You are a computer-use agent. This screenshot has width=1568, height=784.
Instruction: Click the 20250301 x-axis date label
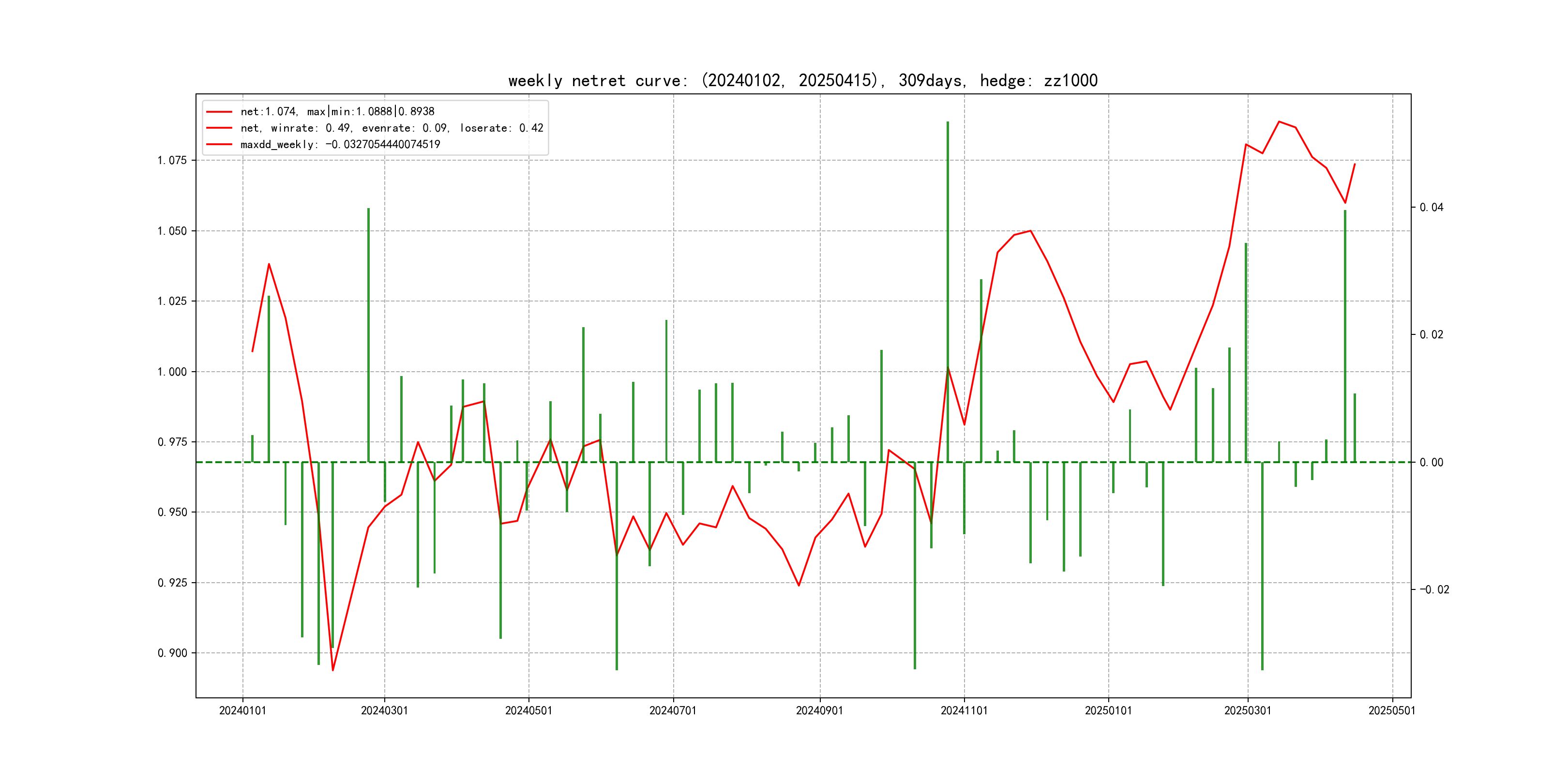(x=1247, y=711)
